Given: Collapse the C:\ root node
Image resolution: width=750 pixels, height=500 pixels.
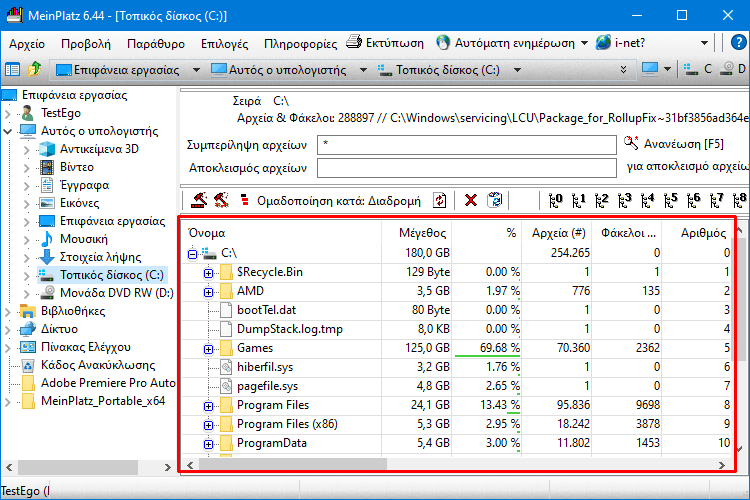Looking at the screenshot, I should click(x=192, y=254).
